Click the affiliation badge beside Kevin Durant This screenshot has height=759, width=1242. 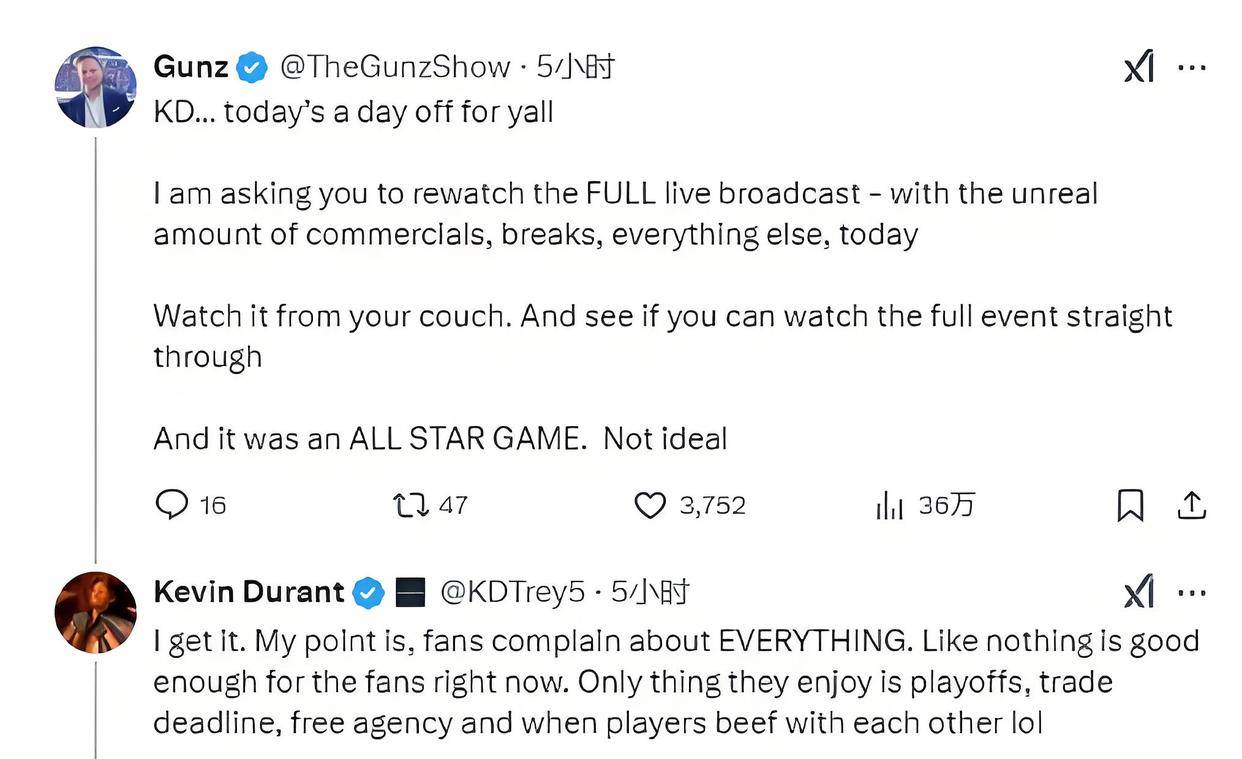(410, 593)
